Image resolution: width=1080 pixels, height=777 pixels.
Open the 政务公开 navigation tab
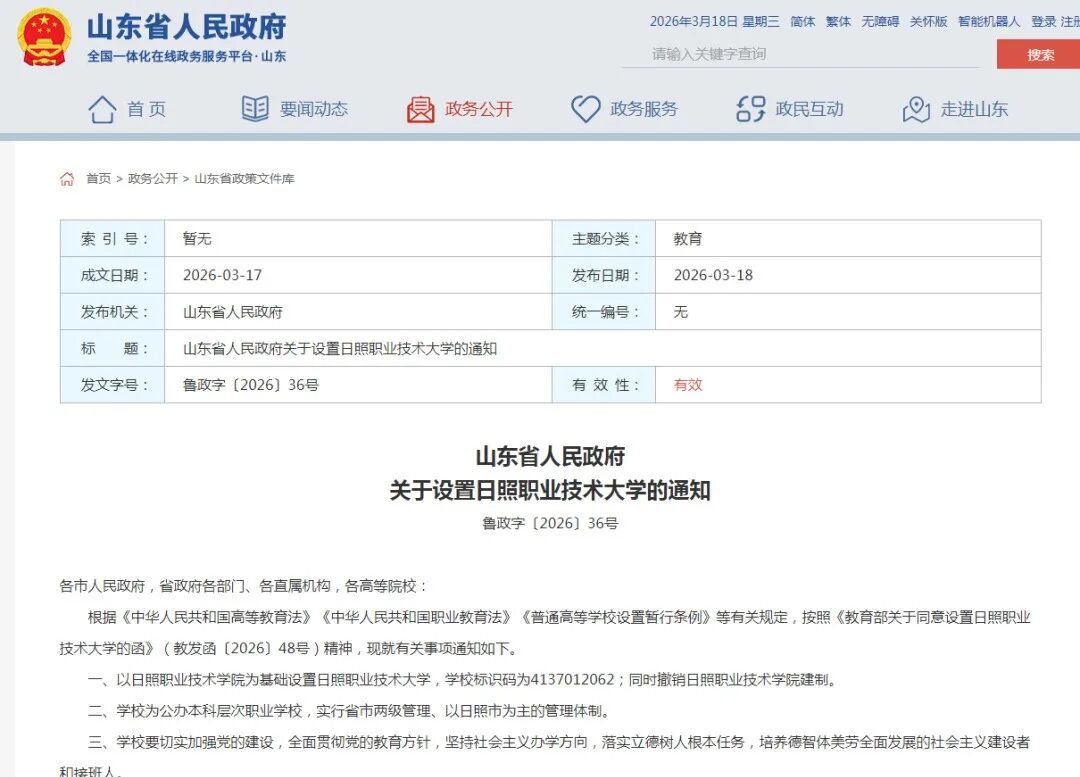[478, 109]
